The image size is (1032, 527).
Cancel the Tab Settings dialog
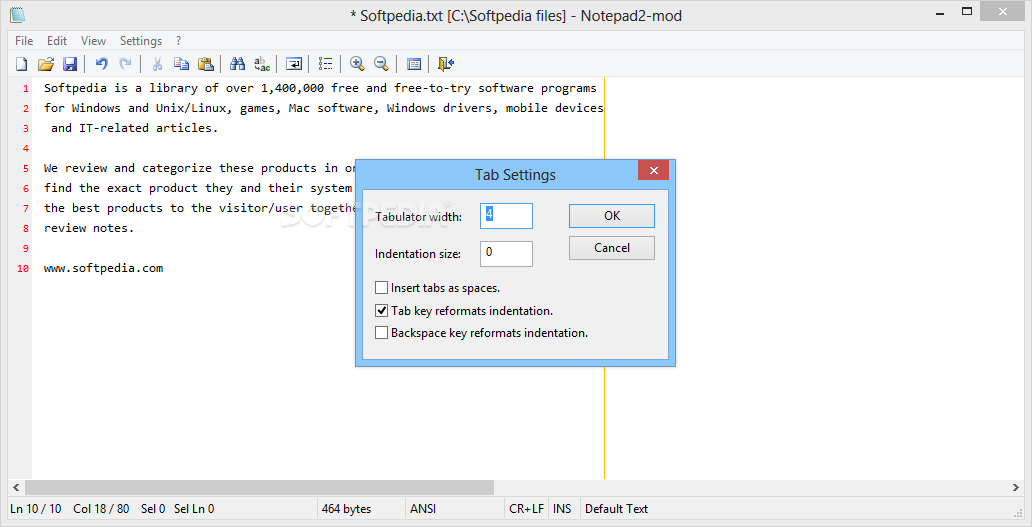[611, 248]
